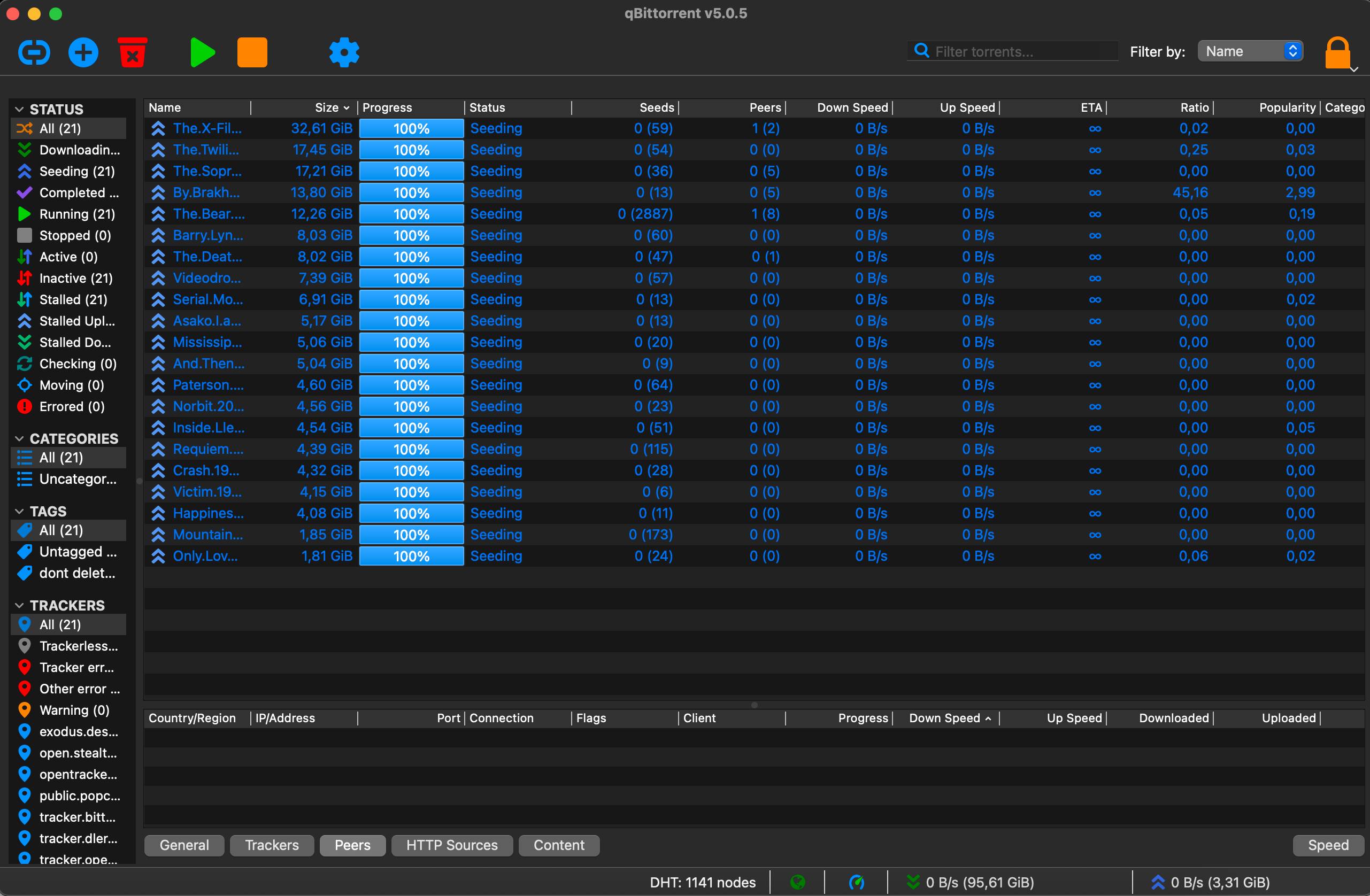1370x896 pixels.
Task: Click the seeding arrows icon for The.X-Fil... row
Action: pyautogui.click(x=158, y=128)
